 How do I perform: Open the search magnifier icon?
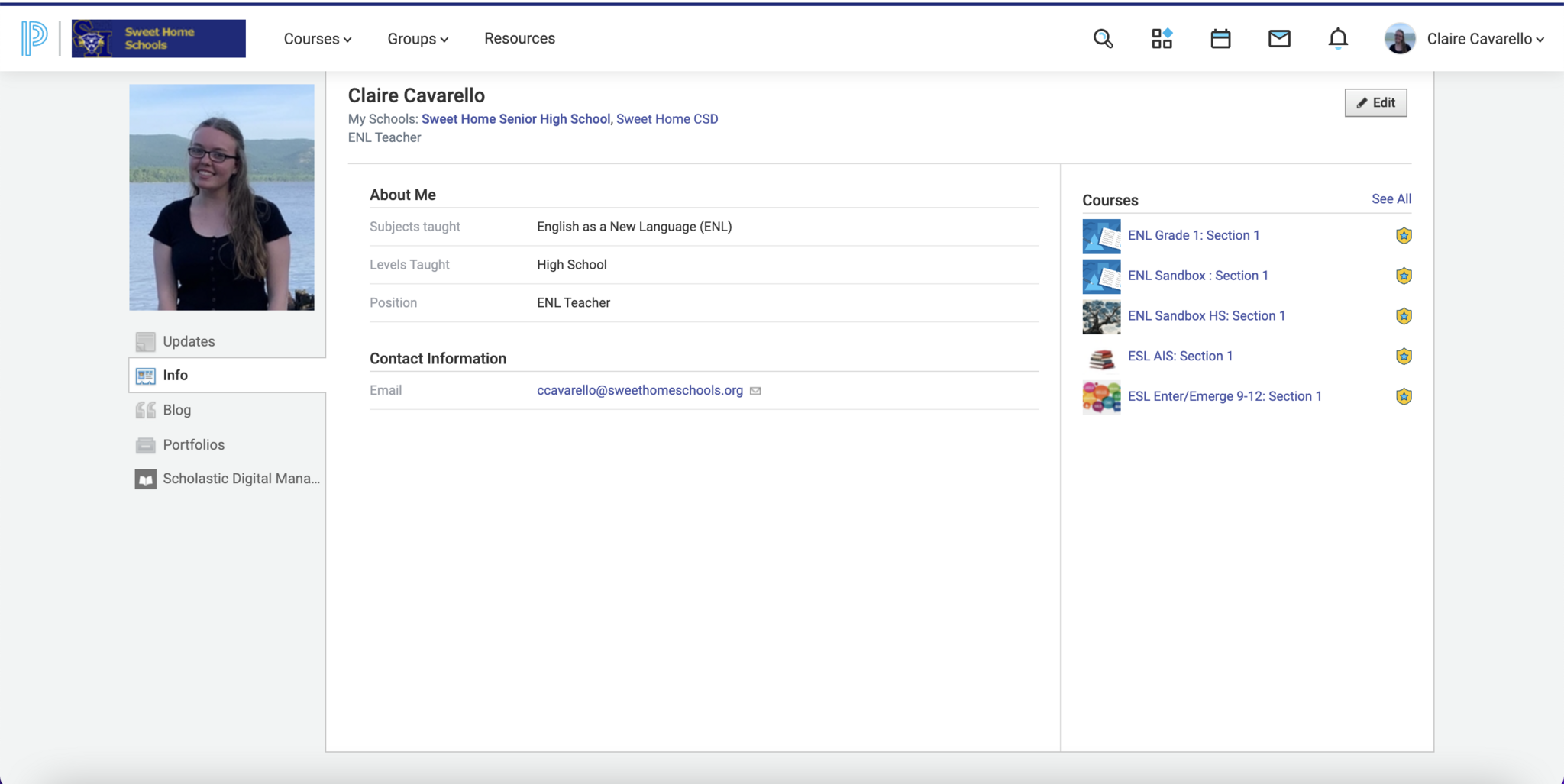[1103, 39]
